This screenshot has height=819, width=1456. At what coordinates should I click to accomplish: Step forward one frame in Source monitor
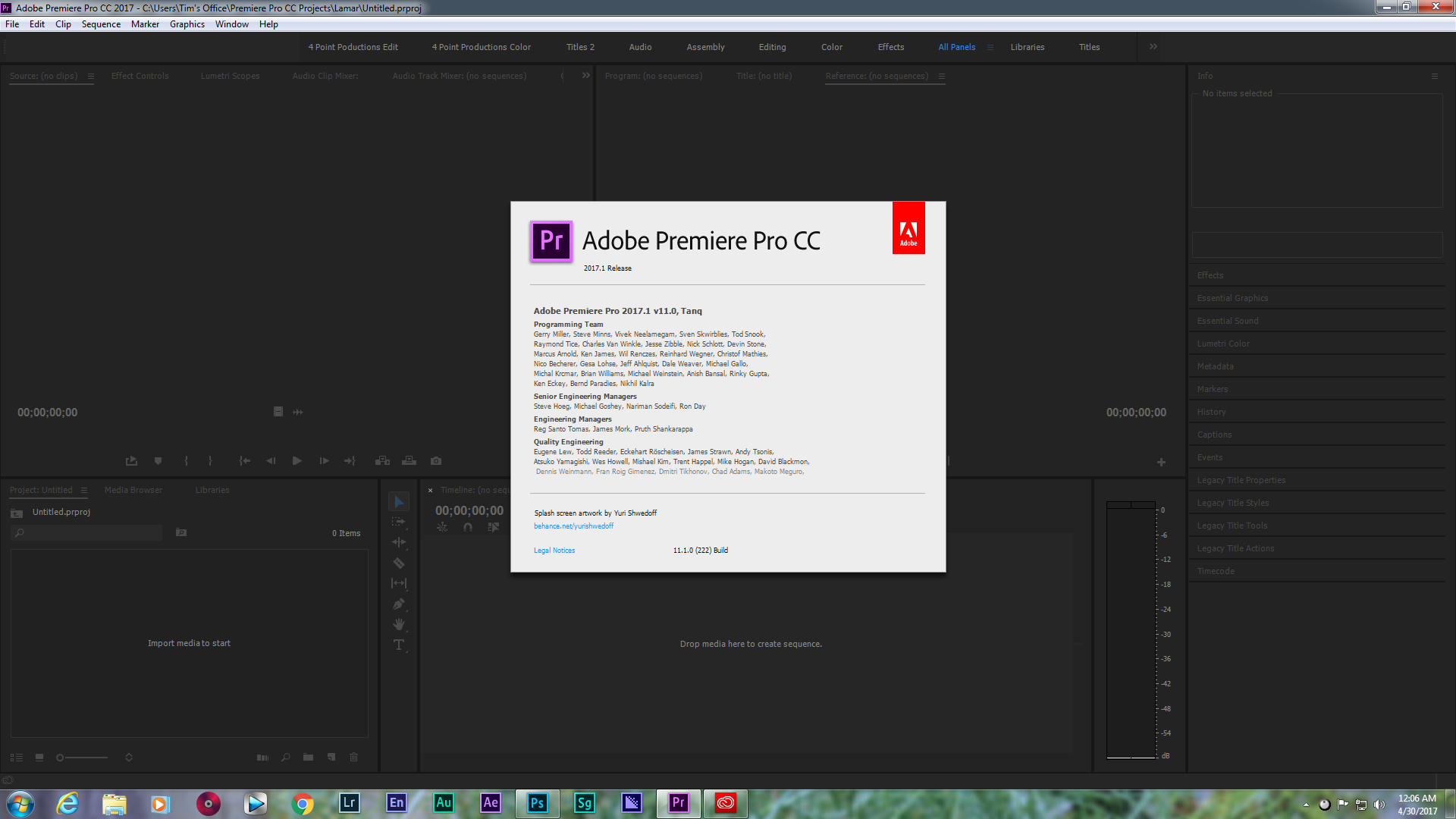coord(324,460)
